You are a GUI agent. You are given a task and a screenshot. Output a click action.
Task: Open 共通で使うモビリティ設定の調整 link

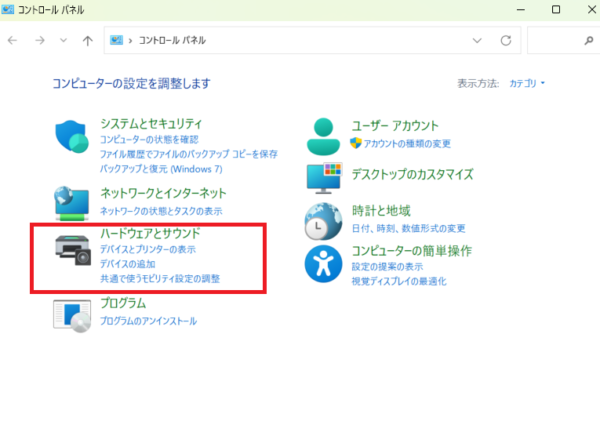(x=160, y=278)
